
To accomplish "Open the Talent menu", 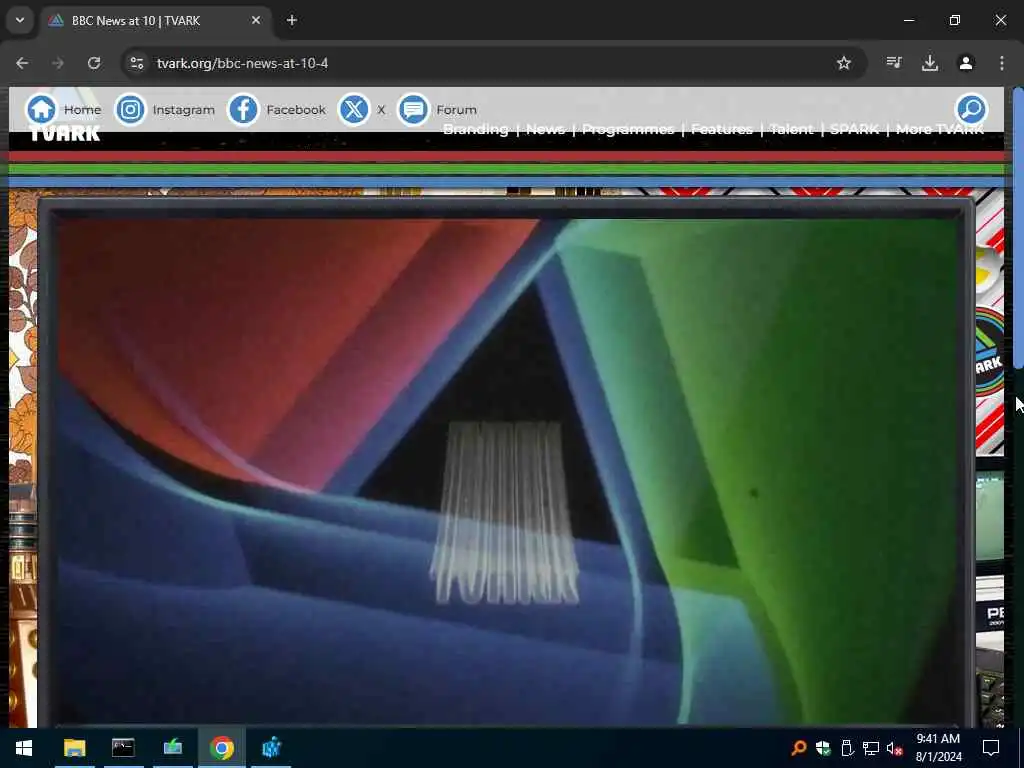I will (x=792, y=129).
